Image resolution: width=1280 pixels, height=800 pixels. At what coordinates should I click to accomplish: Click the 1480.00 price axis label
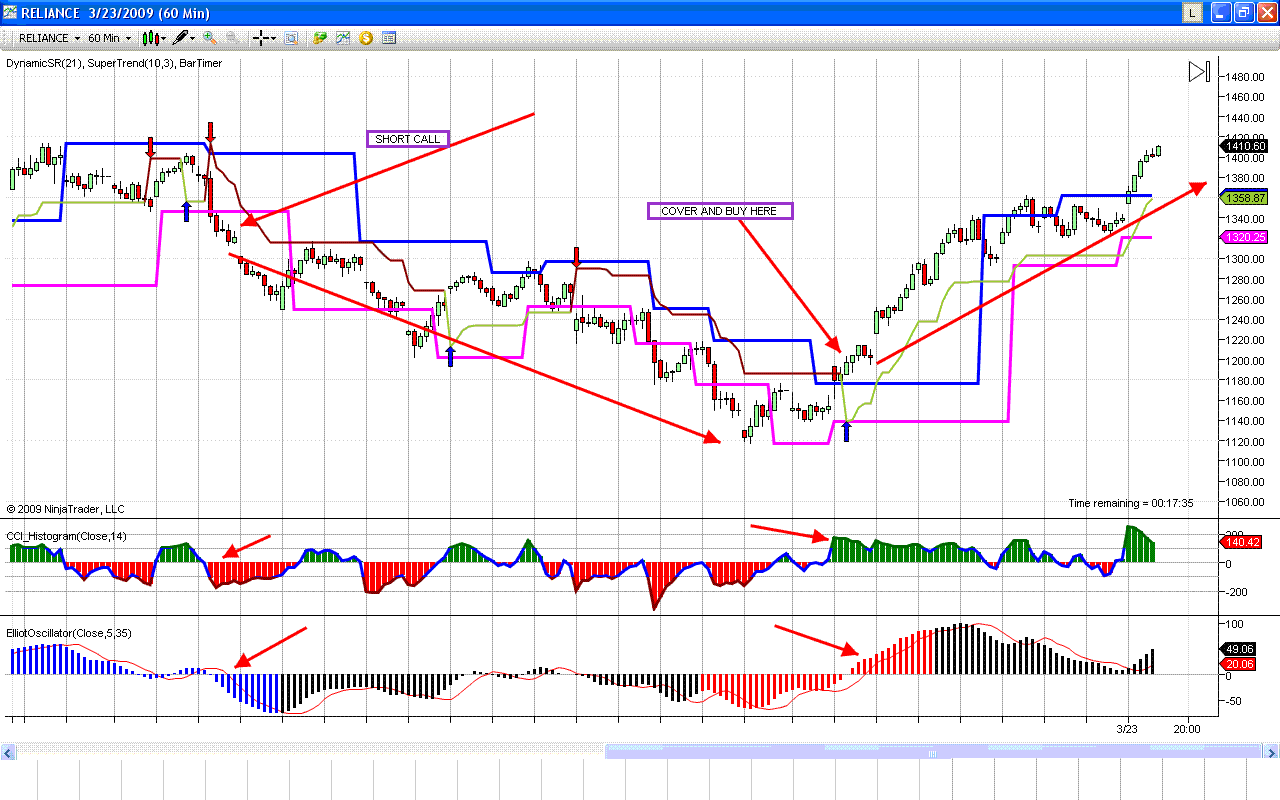click(x=1246, y=77)
